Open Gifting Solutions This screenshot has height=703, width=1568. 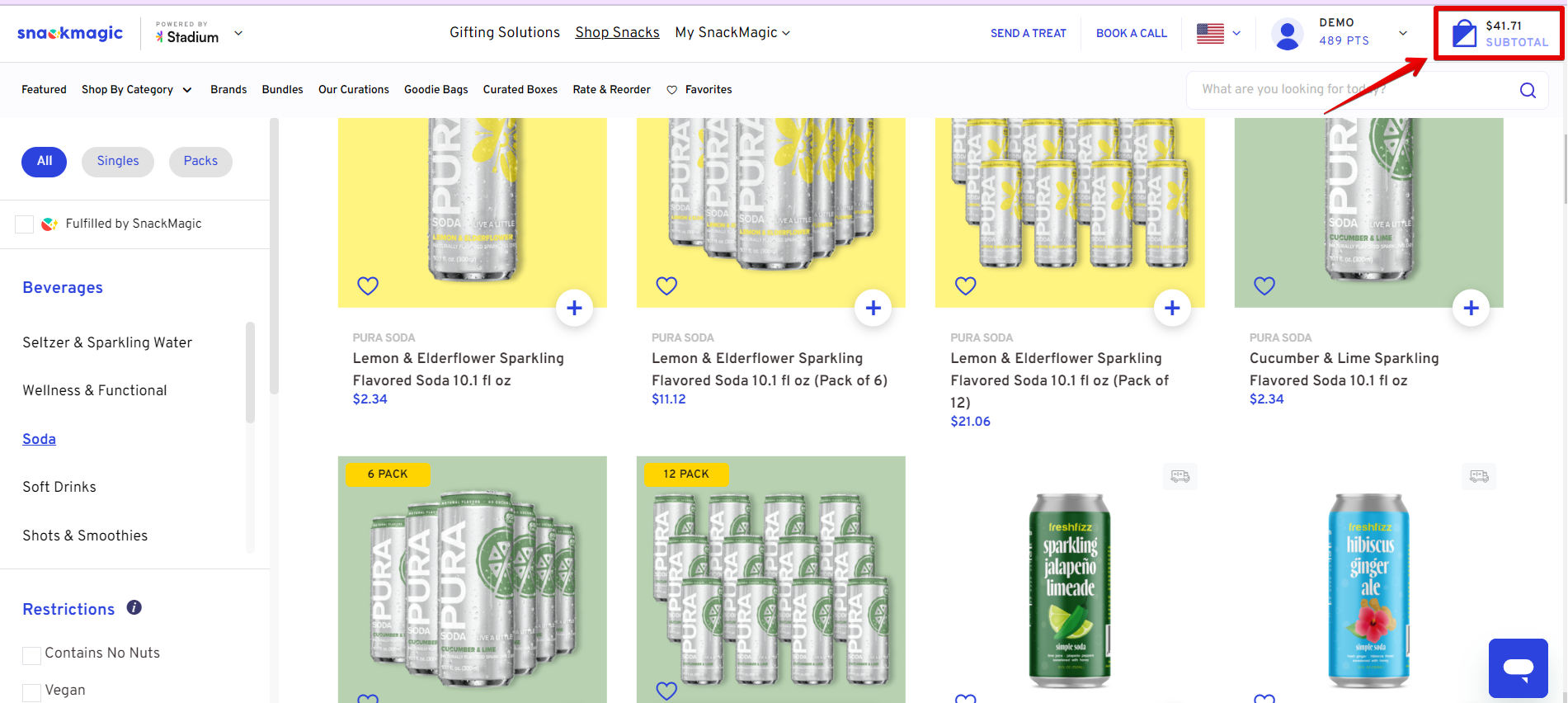(505, 32)
